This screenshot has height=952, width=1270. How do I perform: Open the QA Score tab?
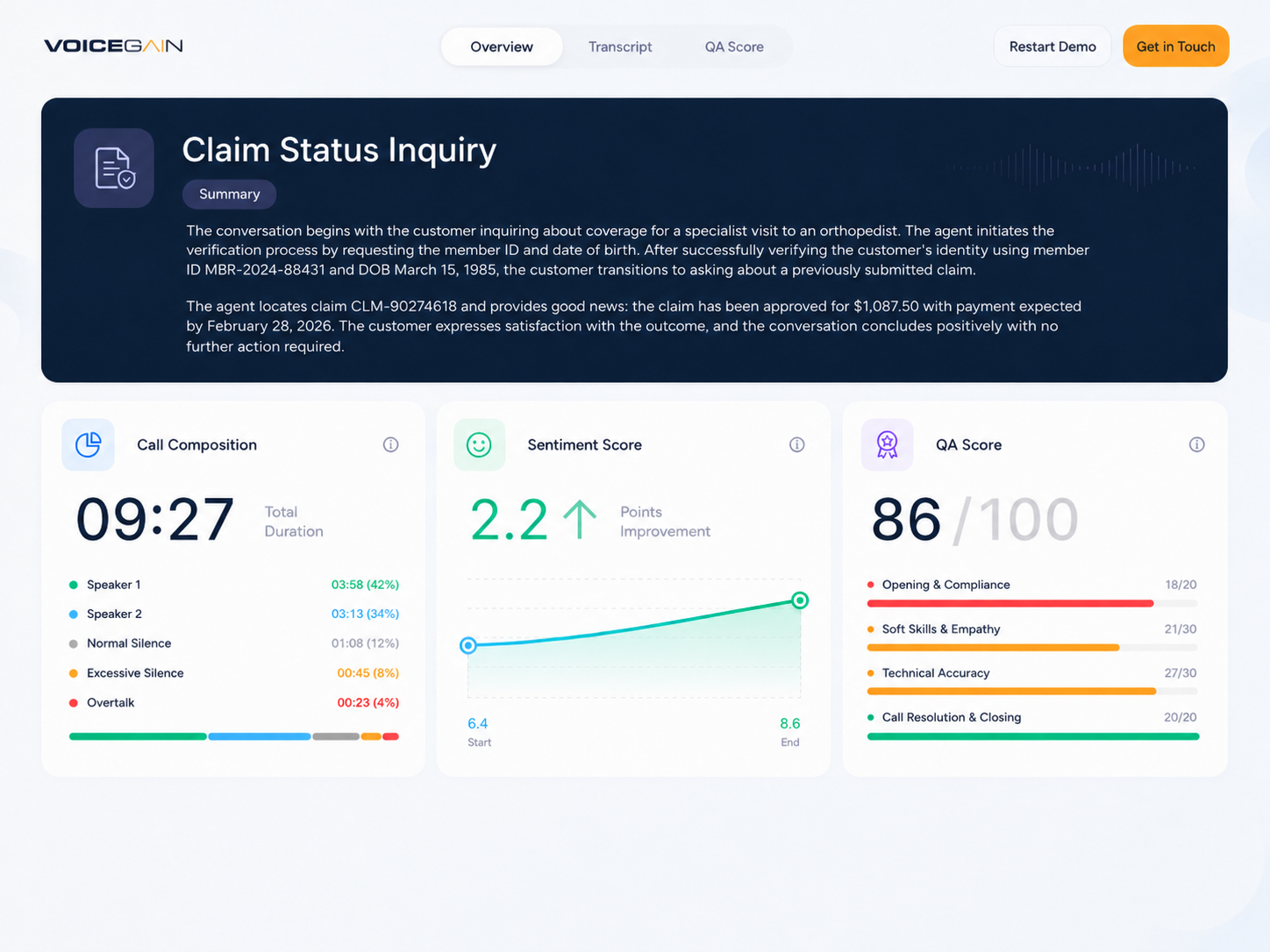734,46
